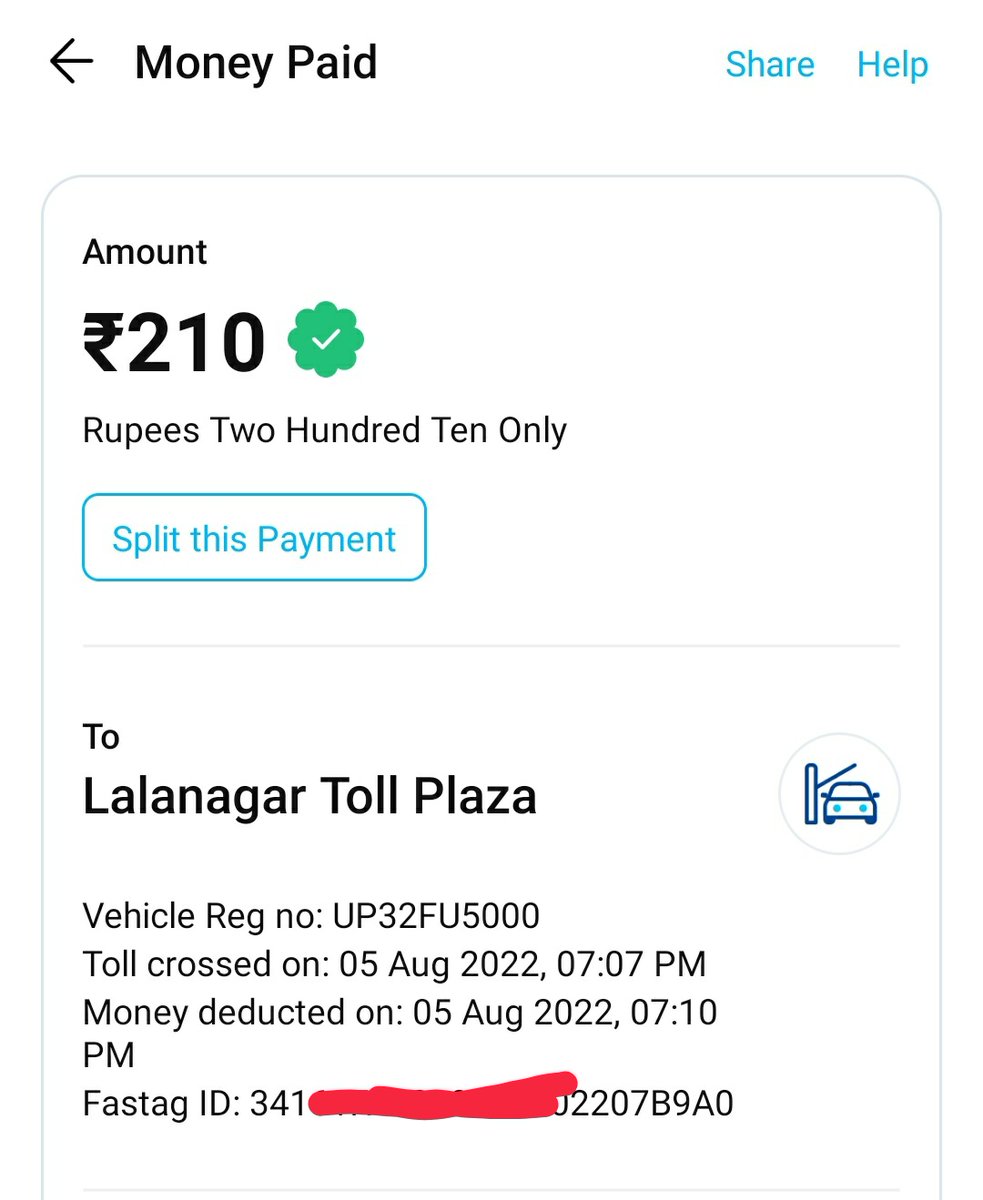
Task: Tap the ₹210 amount text
Action: 174,341
